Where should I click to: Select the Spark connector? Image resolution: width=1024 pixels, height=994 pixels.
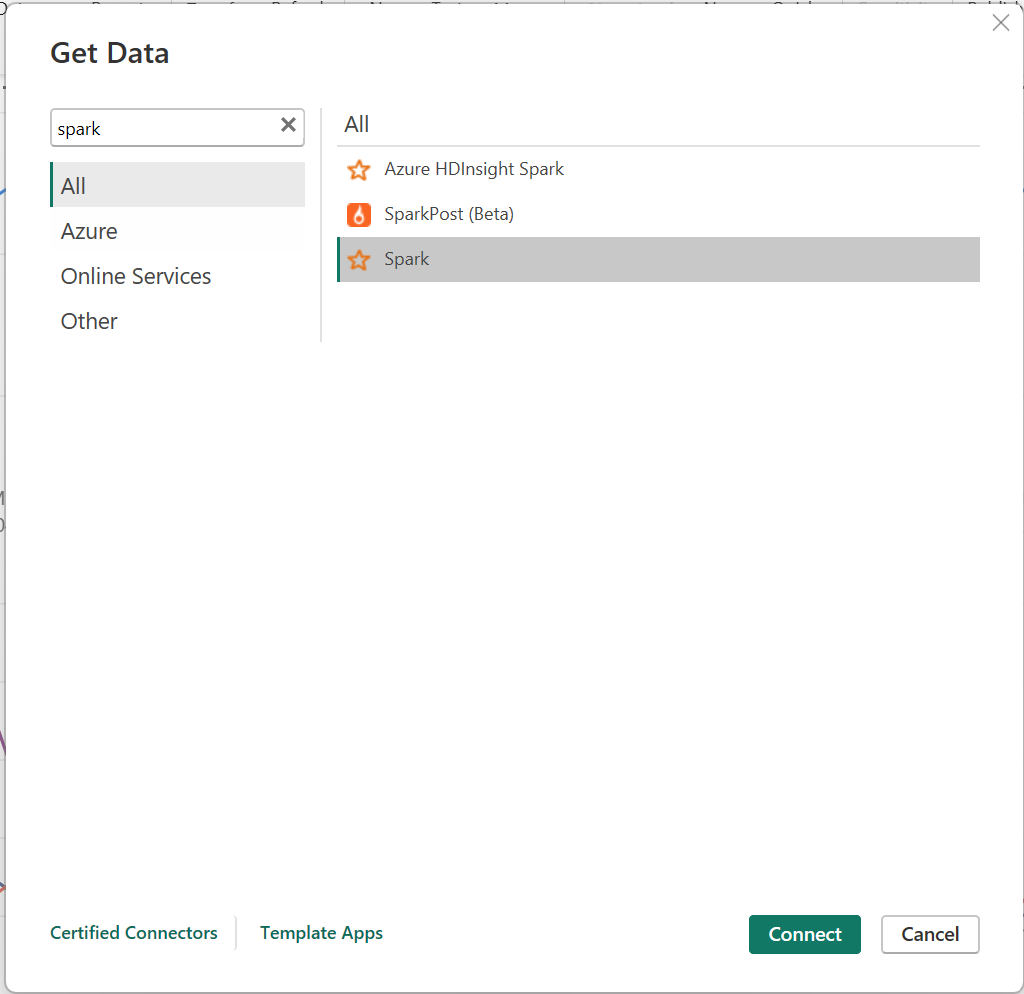tap(406, 259)
